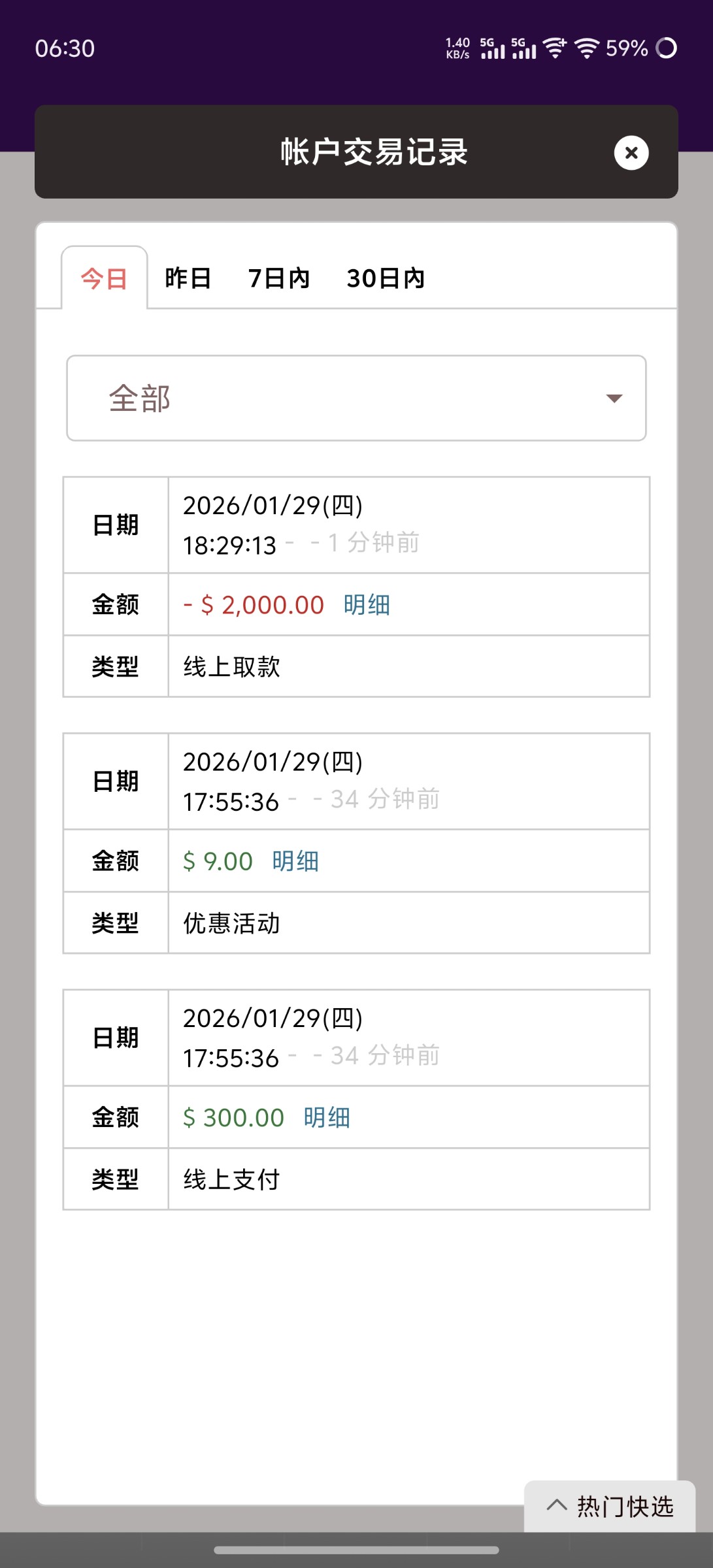Click the dropdown arrow beside 全部
This screenshot has height=1568, width=713.
pyautogui.click(x=614, y=399)
